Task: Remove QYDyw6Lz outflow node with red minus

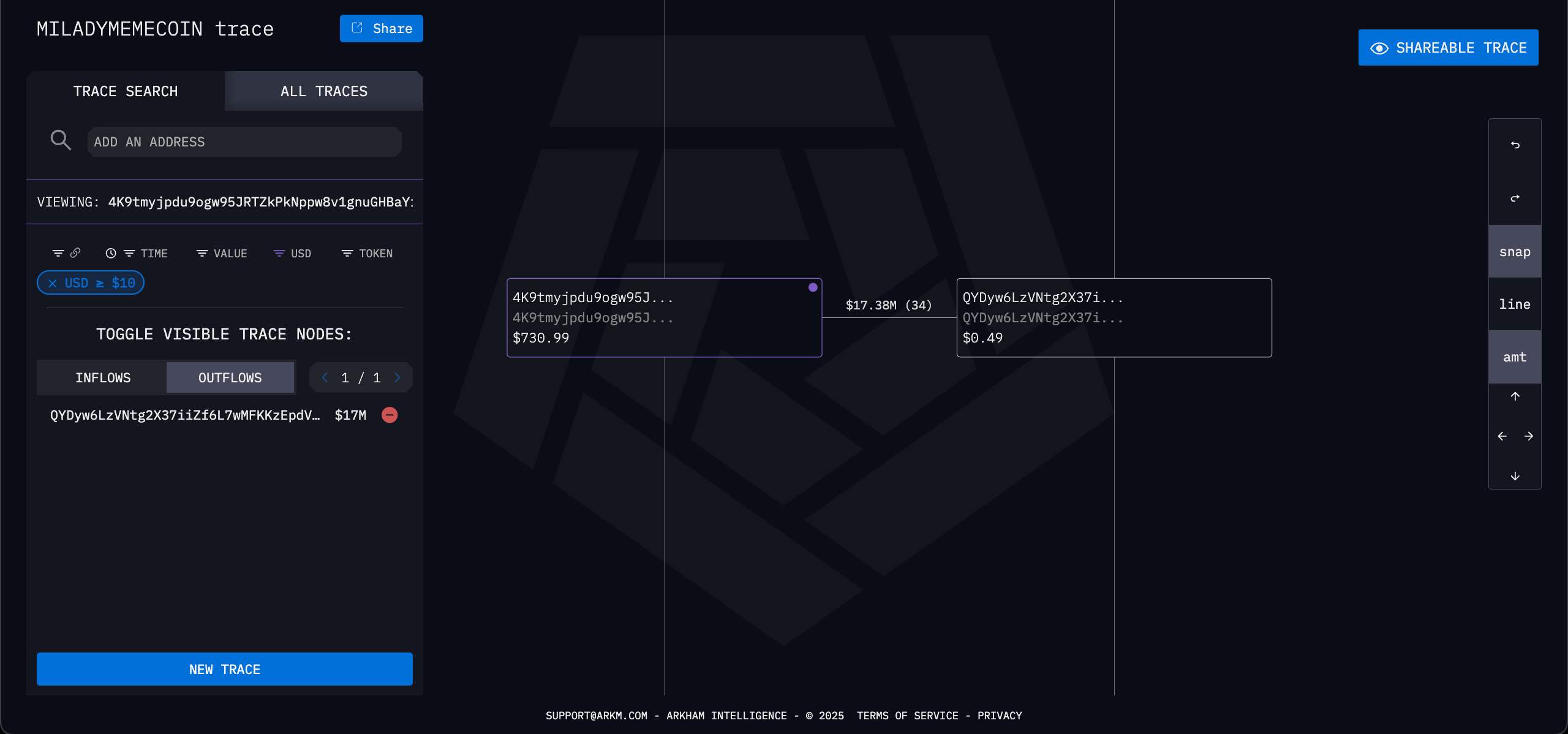Action: [390, 415]
